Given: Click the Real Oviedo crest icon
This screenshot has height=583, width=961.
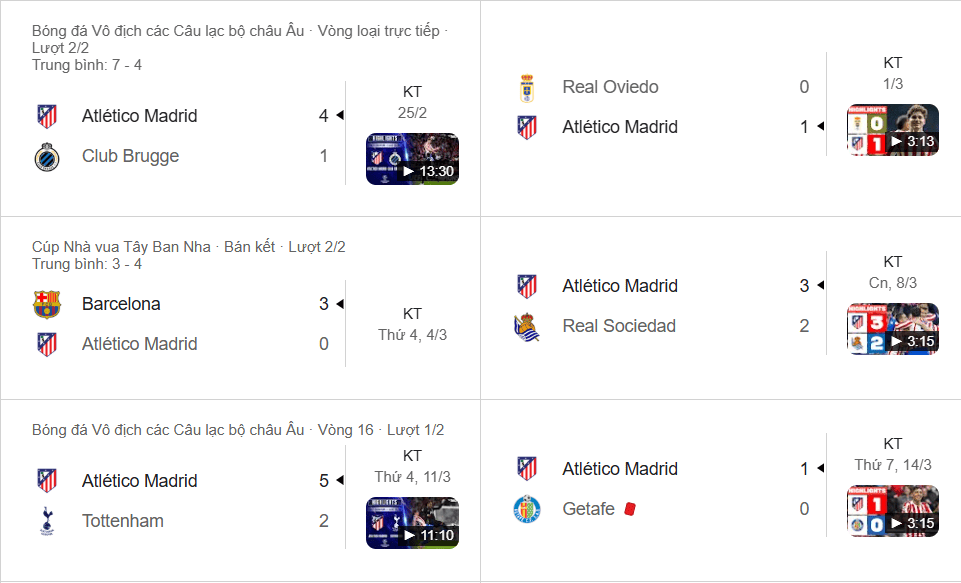Looking at the screenshot, I should point(525,87).
